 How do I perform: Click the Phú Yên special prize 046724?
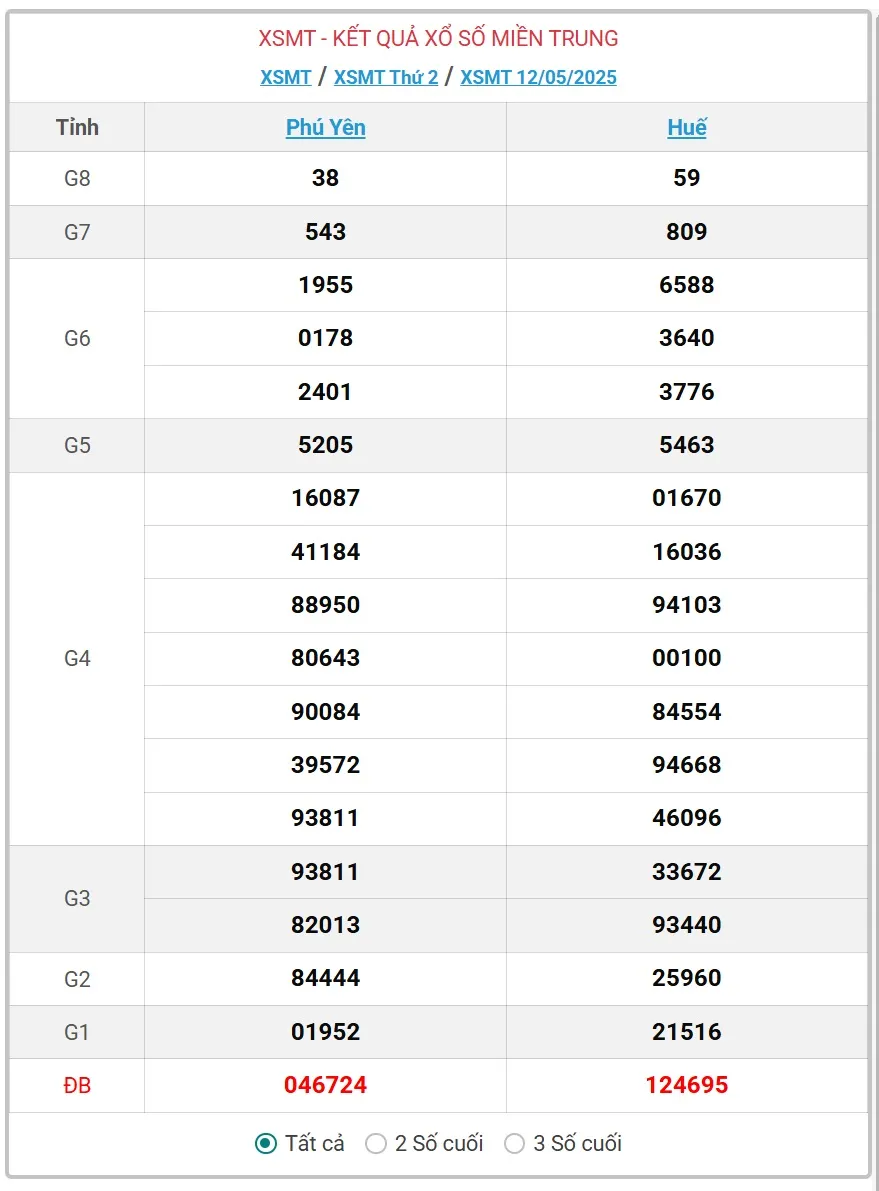pos(326,1085)
